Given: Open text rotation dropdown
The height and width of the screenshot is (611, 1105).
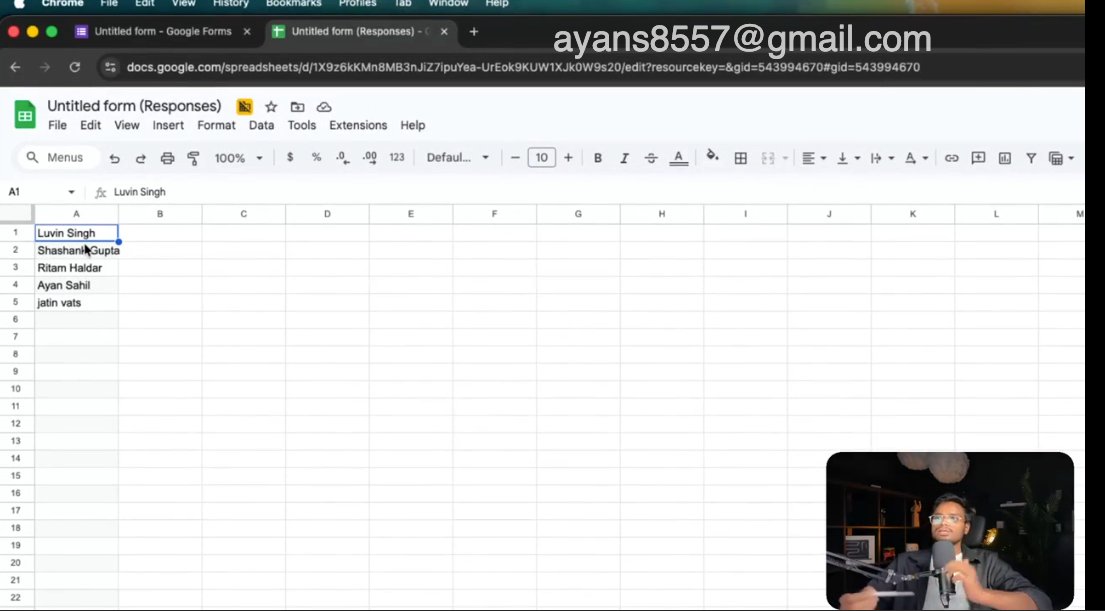Looking at the screenshot, I should [x=916, y=159].
